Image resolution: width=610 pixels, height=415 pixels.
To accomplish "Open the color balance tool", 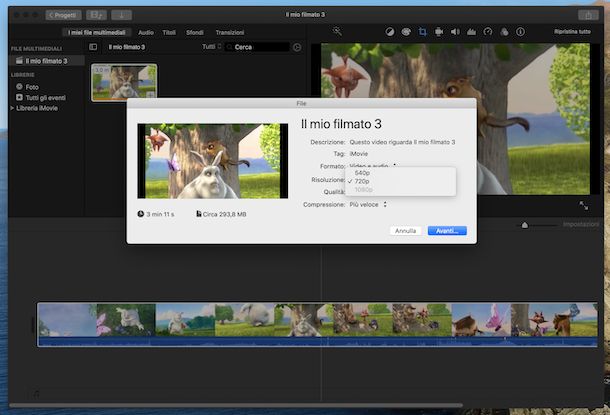I will 390,32.
